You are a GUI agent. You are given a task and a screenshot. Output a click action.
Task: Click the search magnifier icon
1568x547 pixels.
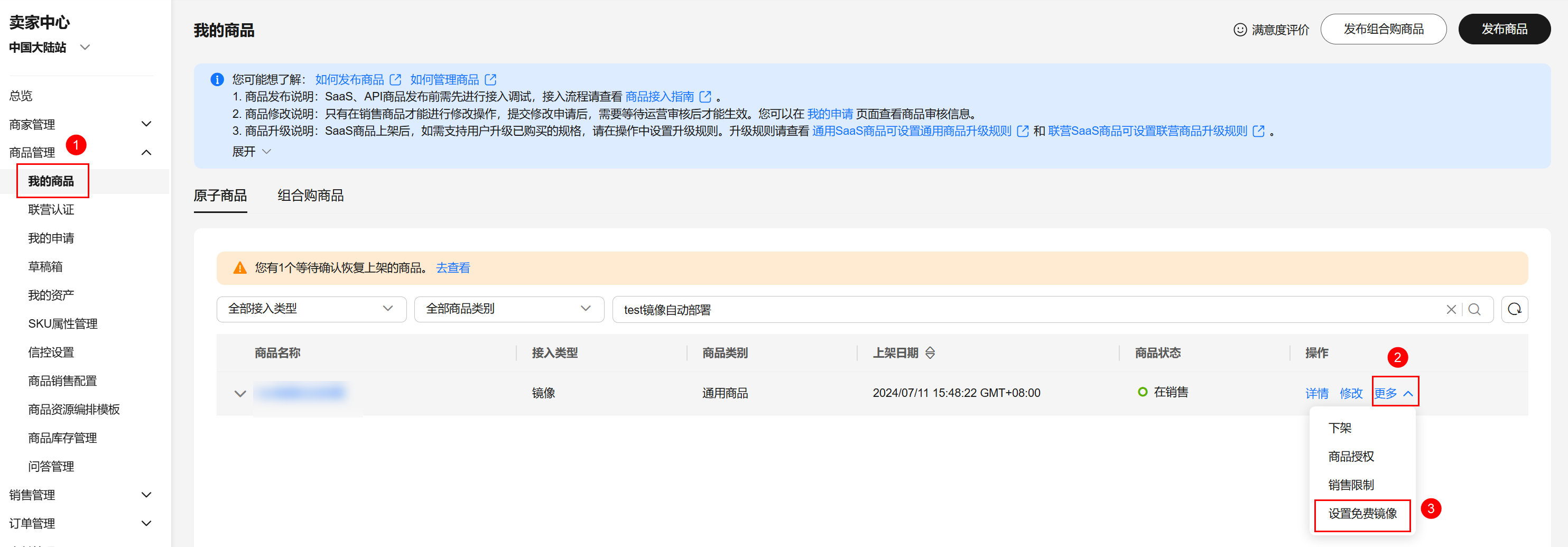[1473, 310]
